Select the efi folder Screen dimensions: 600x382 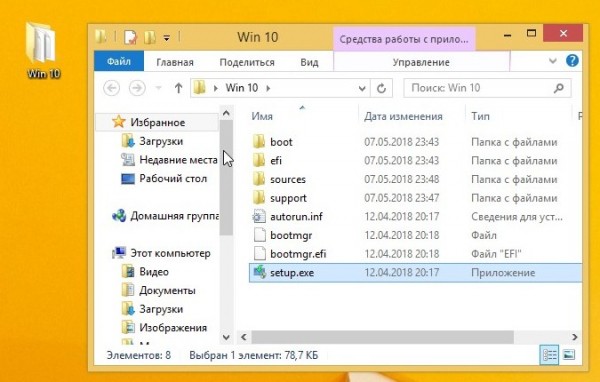pos(267,161)
